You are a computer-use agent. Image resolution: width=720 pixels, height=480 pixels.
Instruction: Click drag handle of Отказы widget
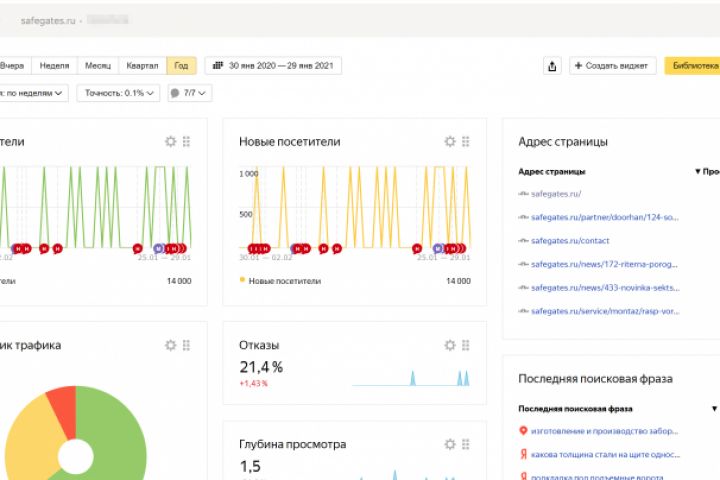click(x=466, y=345)
